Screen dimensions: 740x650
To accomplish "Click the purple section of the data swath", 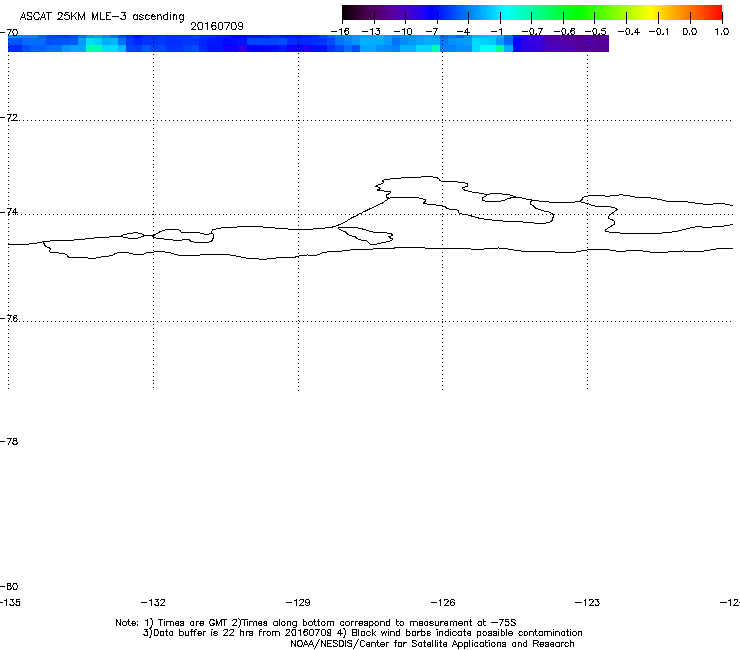I will point(561,43).
